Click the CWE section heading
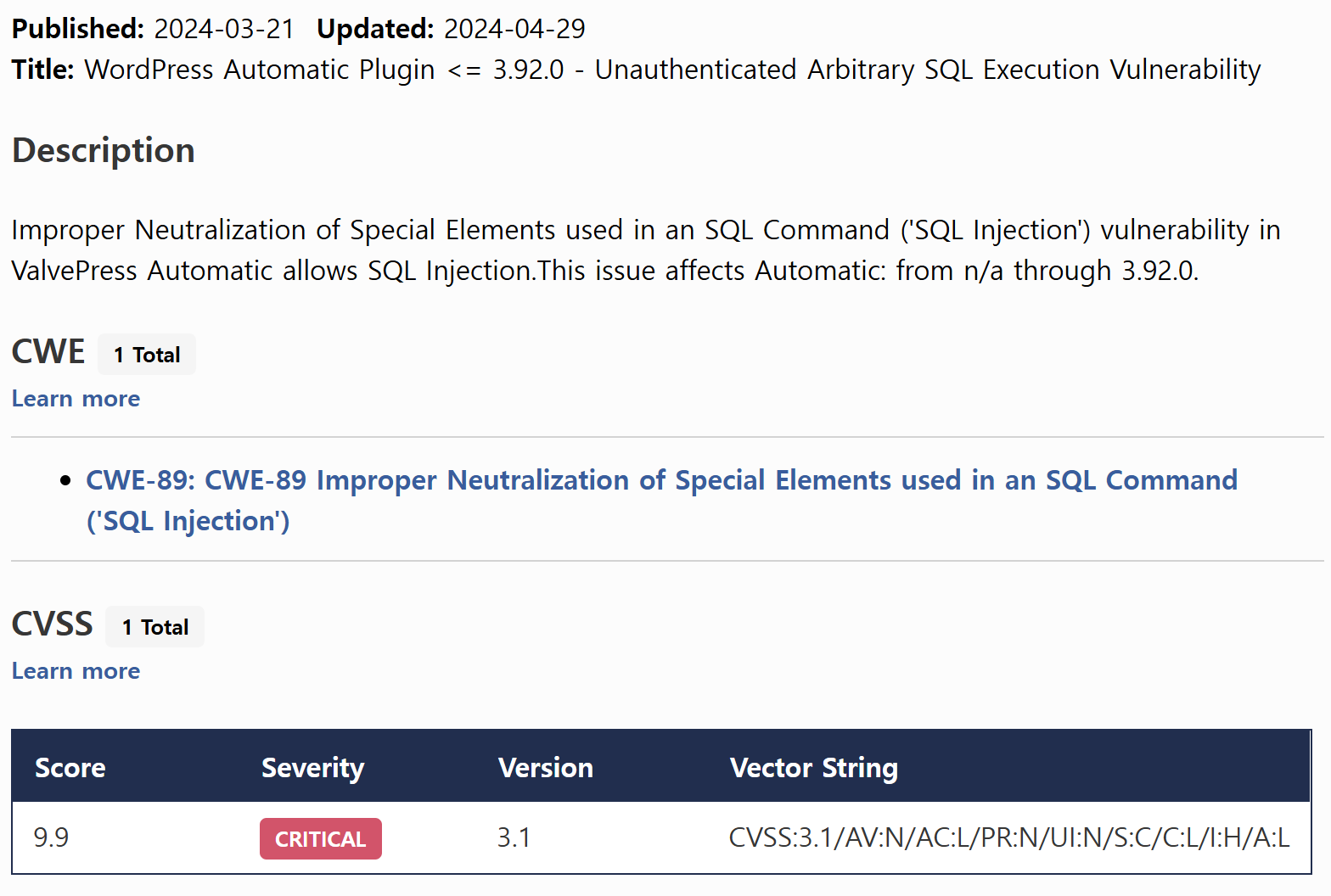The height and width of the screenshot is (896, 1331). point(48,351)
